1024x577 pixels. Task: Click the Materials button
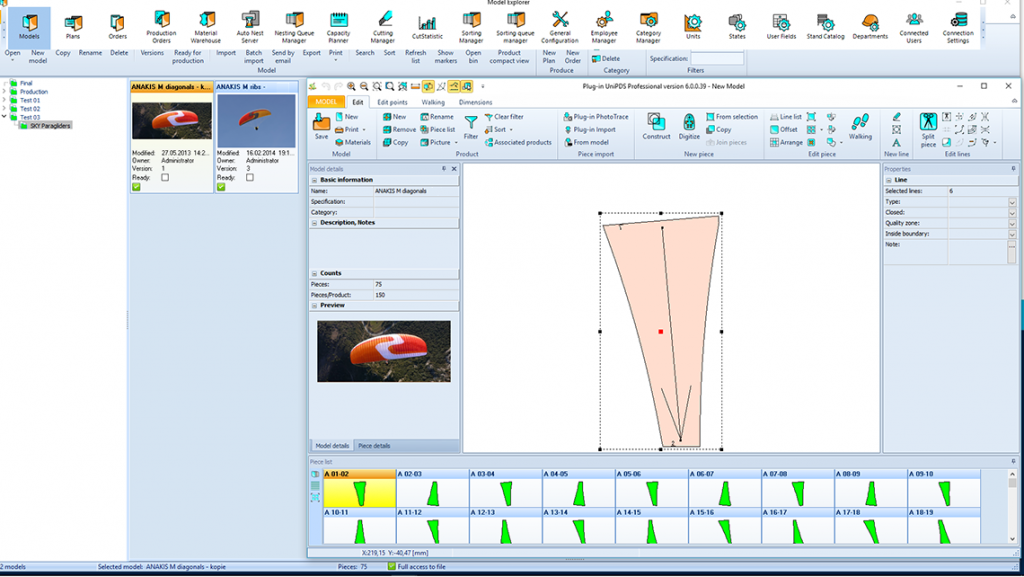pos(353,142)
